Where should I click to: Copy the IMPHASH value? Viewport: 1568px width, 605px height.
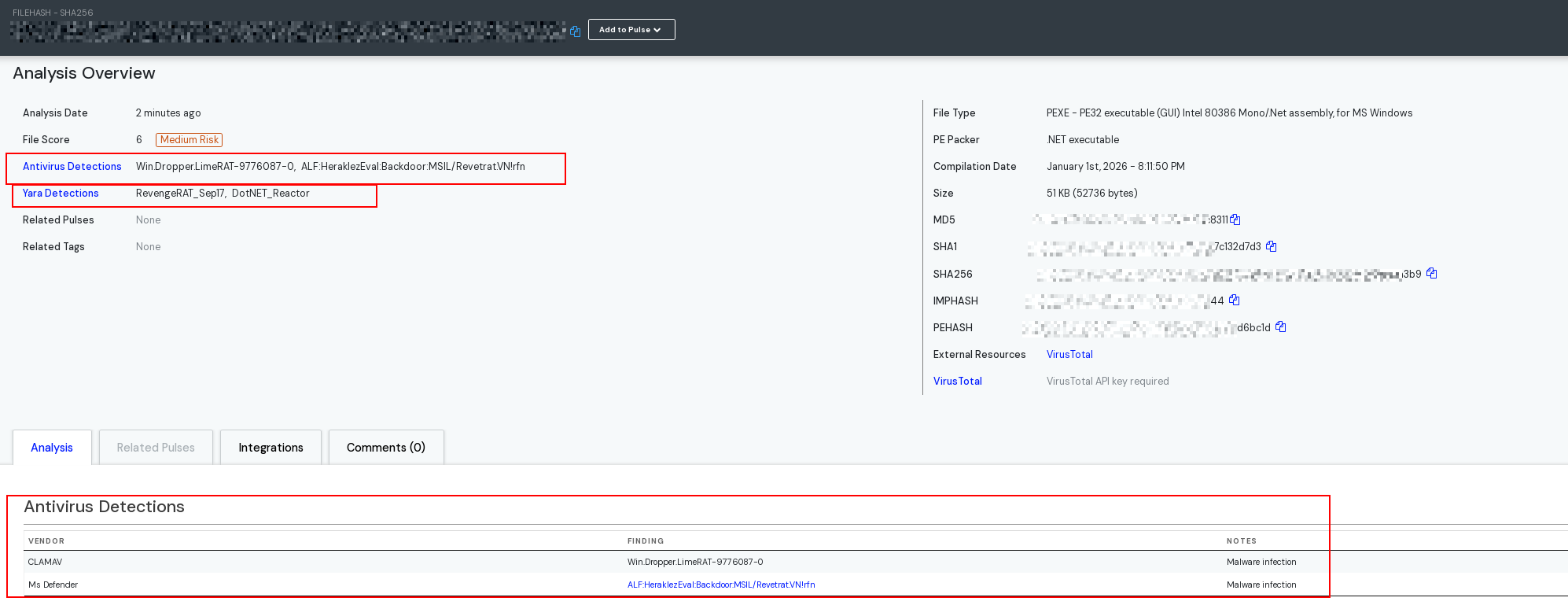point(1235,300)
